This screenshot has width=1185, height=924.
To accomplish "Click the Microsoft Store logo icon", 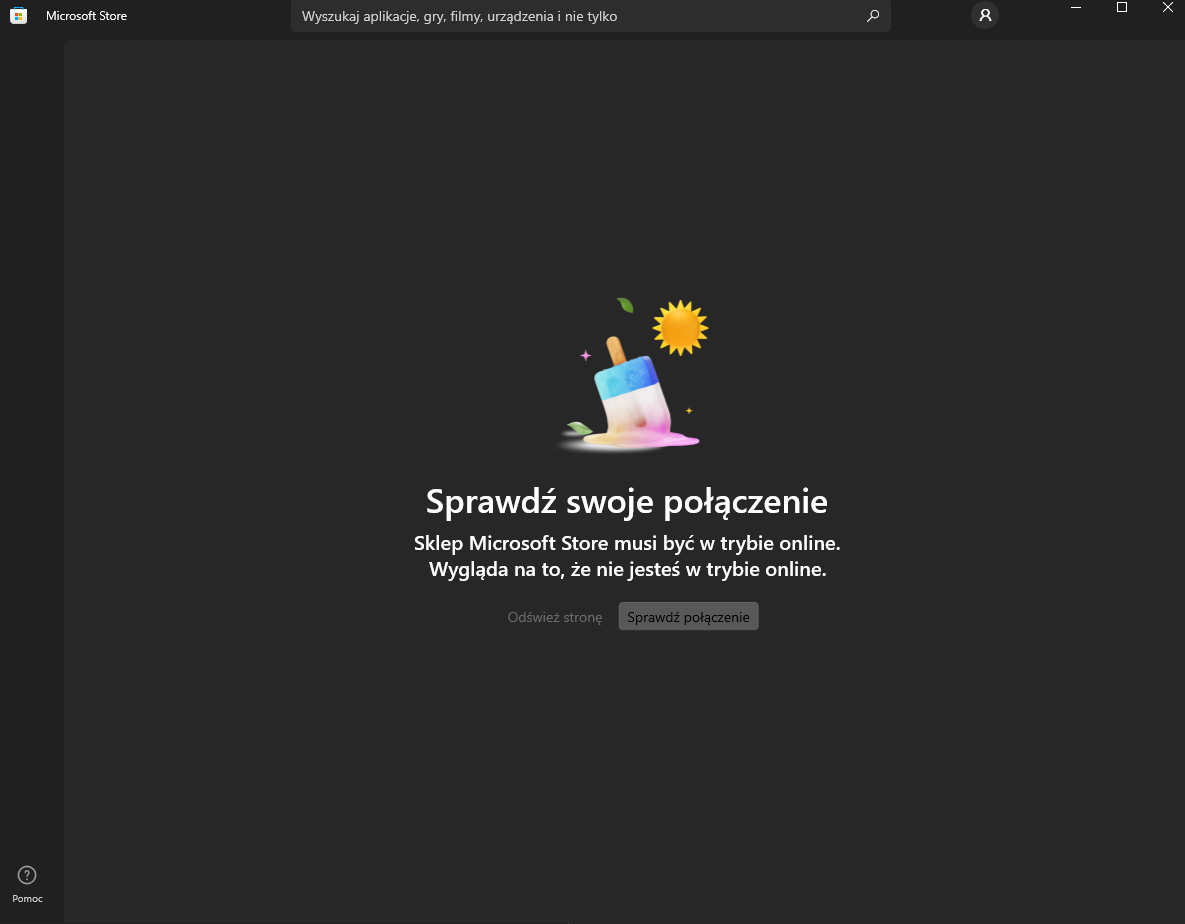I will (x=18, y=15).
